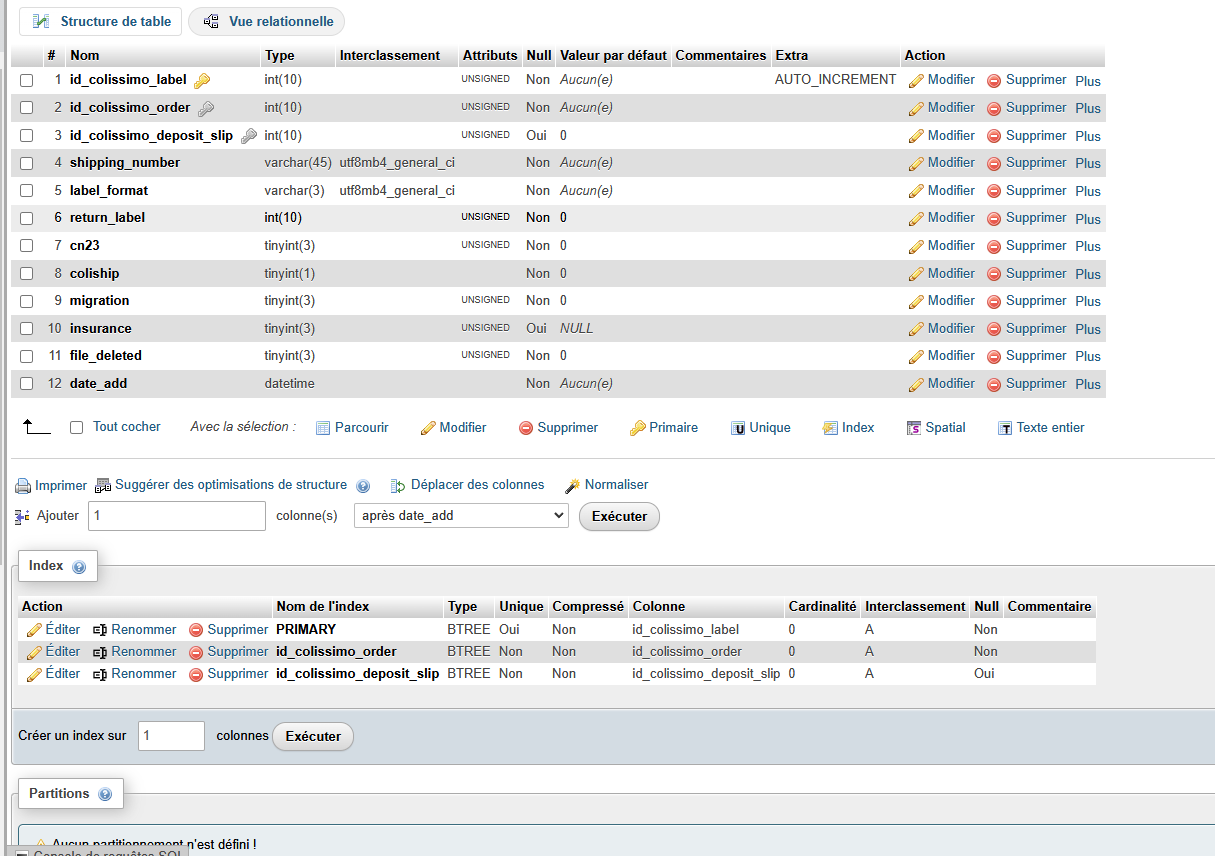Open Déplacer des colonnes link
Viewport: 1215px width, 856px height.
(x=477, y=485)
